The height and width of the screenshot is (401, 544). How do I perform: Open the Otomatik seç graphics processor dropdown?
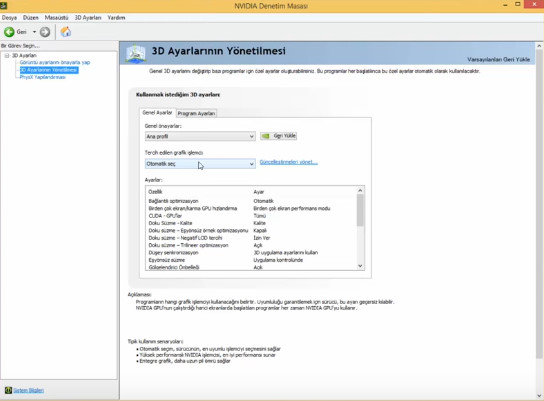click(200, 164)
